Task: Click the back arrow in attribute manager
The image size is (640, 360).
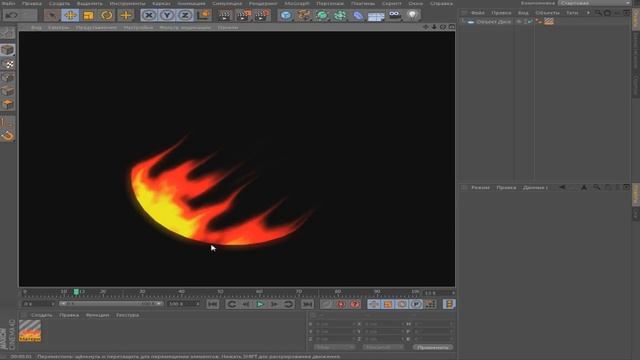Action: (562, 187)
